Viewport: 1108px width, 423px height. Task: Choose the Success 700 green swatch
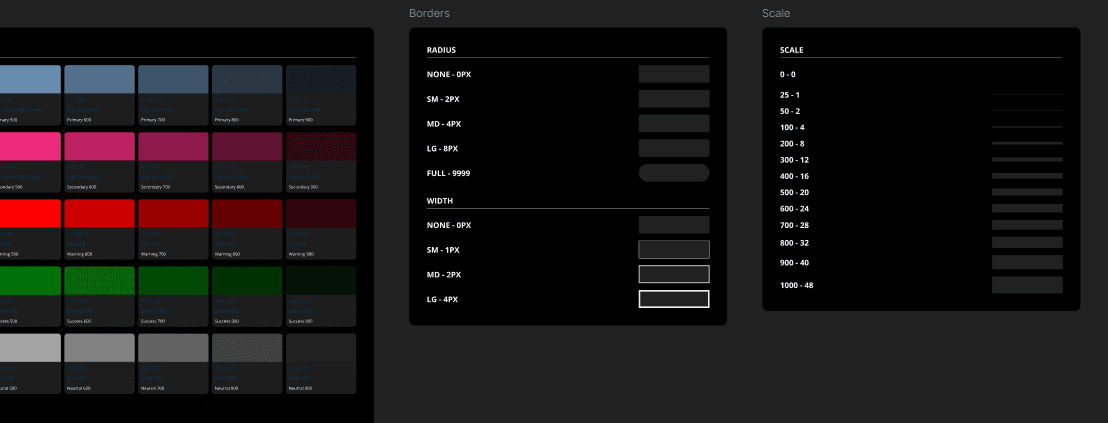tap(173, 280)
